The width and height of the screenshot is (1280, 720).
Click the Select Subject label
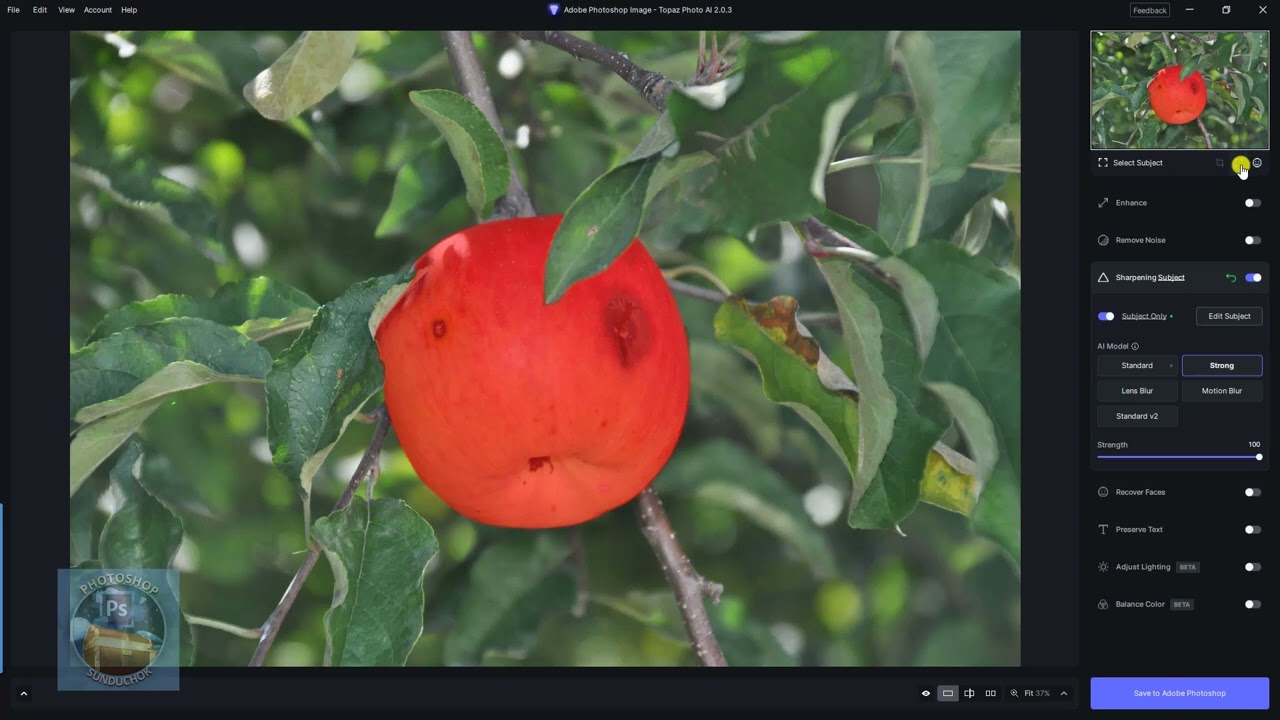click(x=1138, y=162)
